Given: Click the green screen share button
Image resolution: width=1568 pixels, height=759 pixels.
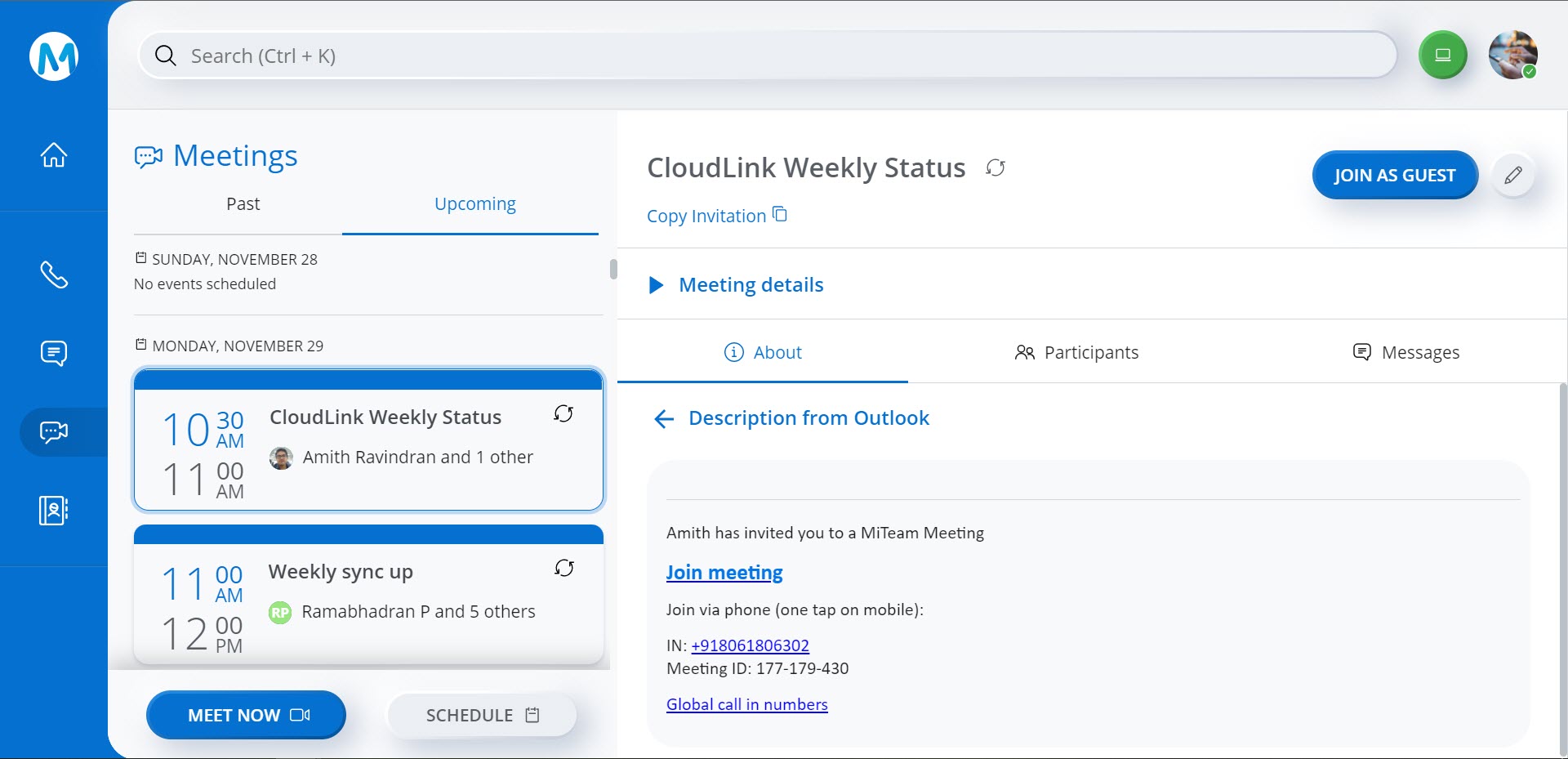Looking at the screenshot, I should pyautogui.click(x=1442, y=56).
